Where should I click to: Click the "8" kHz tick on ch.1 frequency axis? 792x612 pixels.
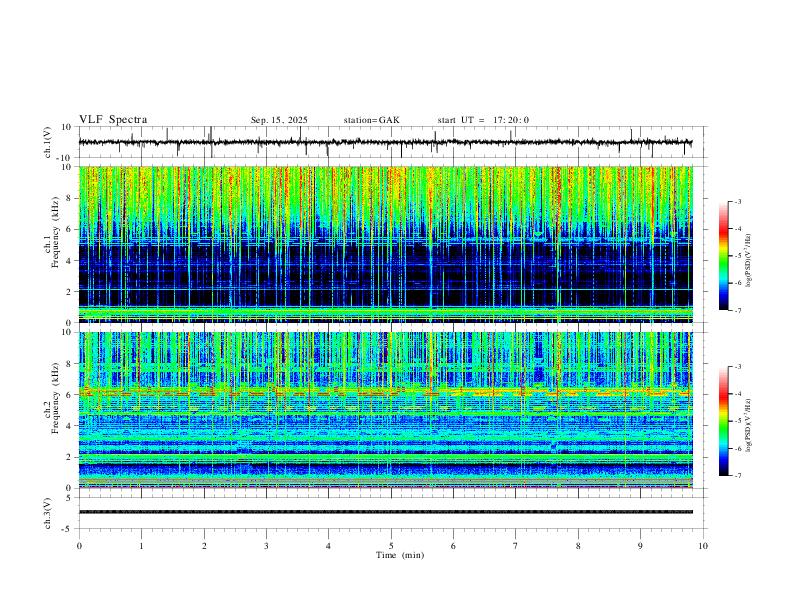(69, 198)
